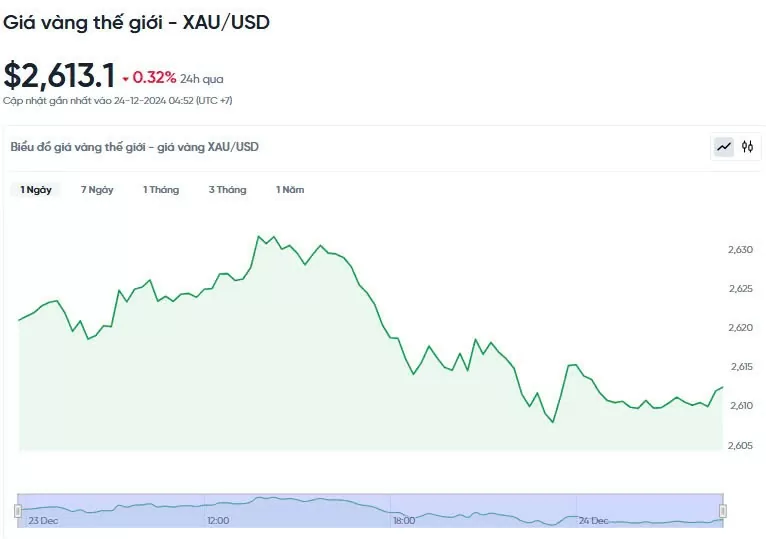766x539 pixels.
Task: Click the red down-arrow change indicator
Action: (125, 79)
